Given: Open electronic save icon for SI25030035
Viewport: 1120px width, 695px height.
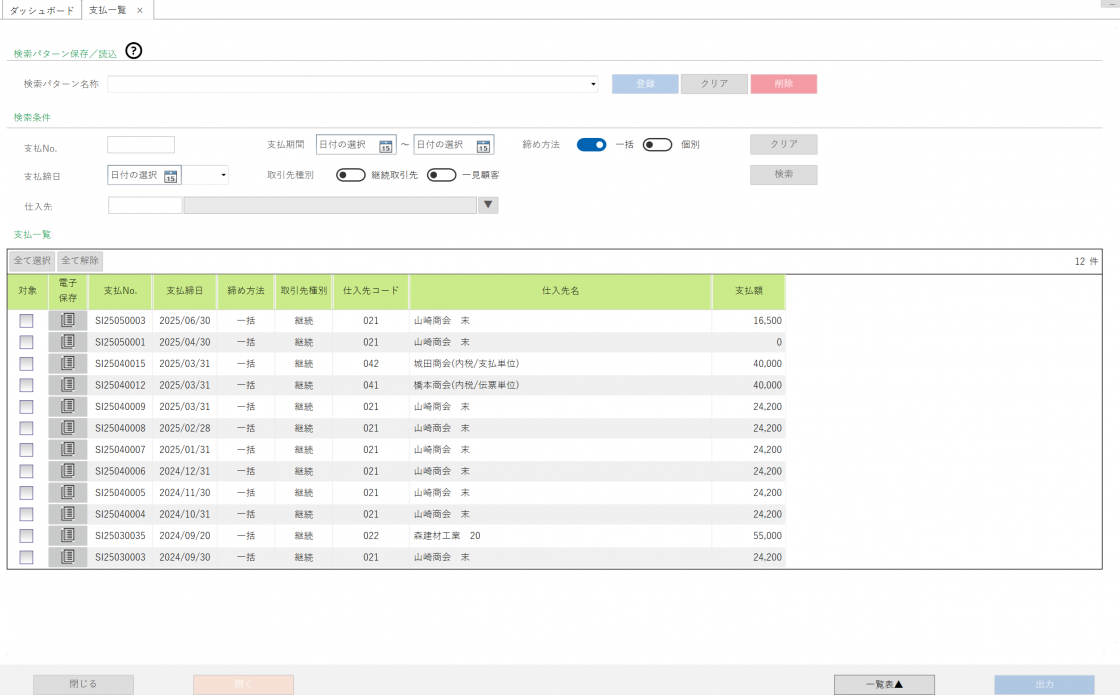Looking at the screenshot, I should [x=68, y=536].
